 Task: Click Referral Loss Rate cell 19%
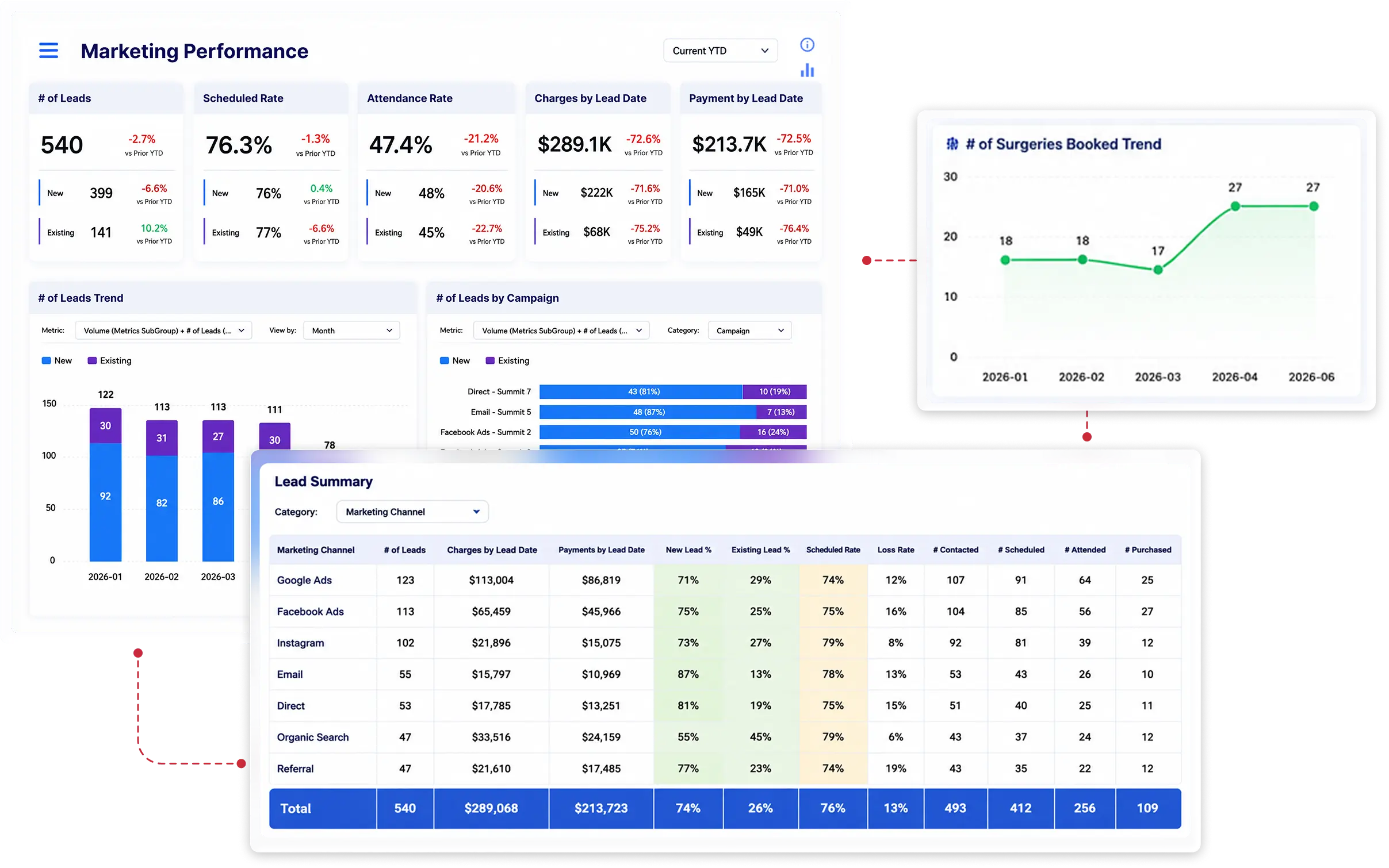(896, 769)
